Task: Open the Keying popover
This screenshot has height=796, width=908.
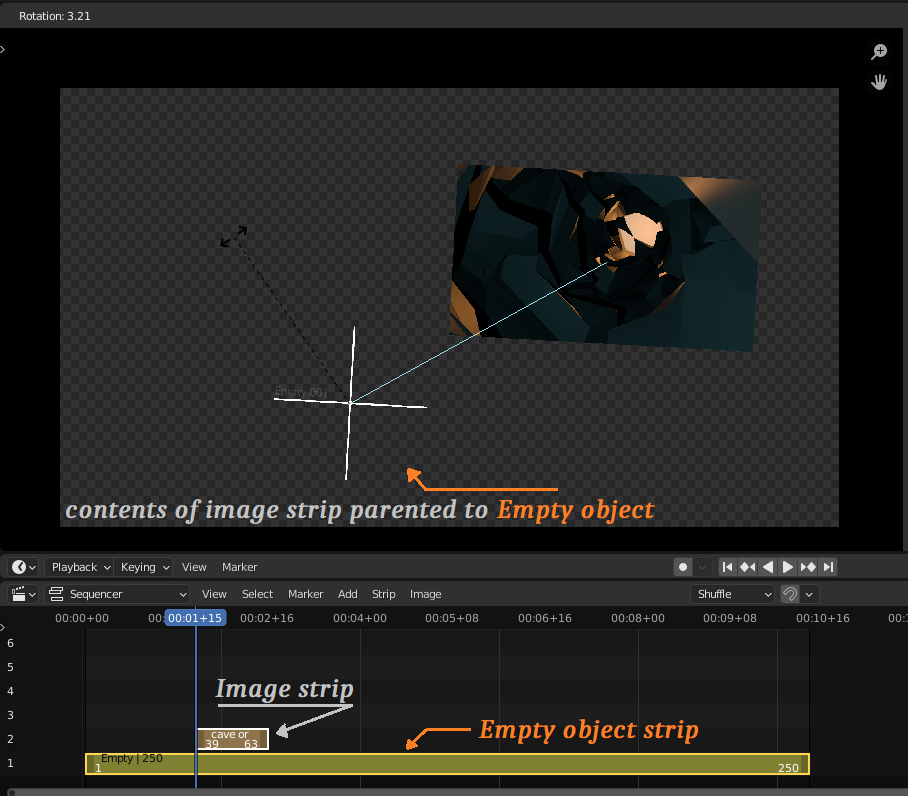Action: pyautogui.click(x=144, y=567)
